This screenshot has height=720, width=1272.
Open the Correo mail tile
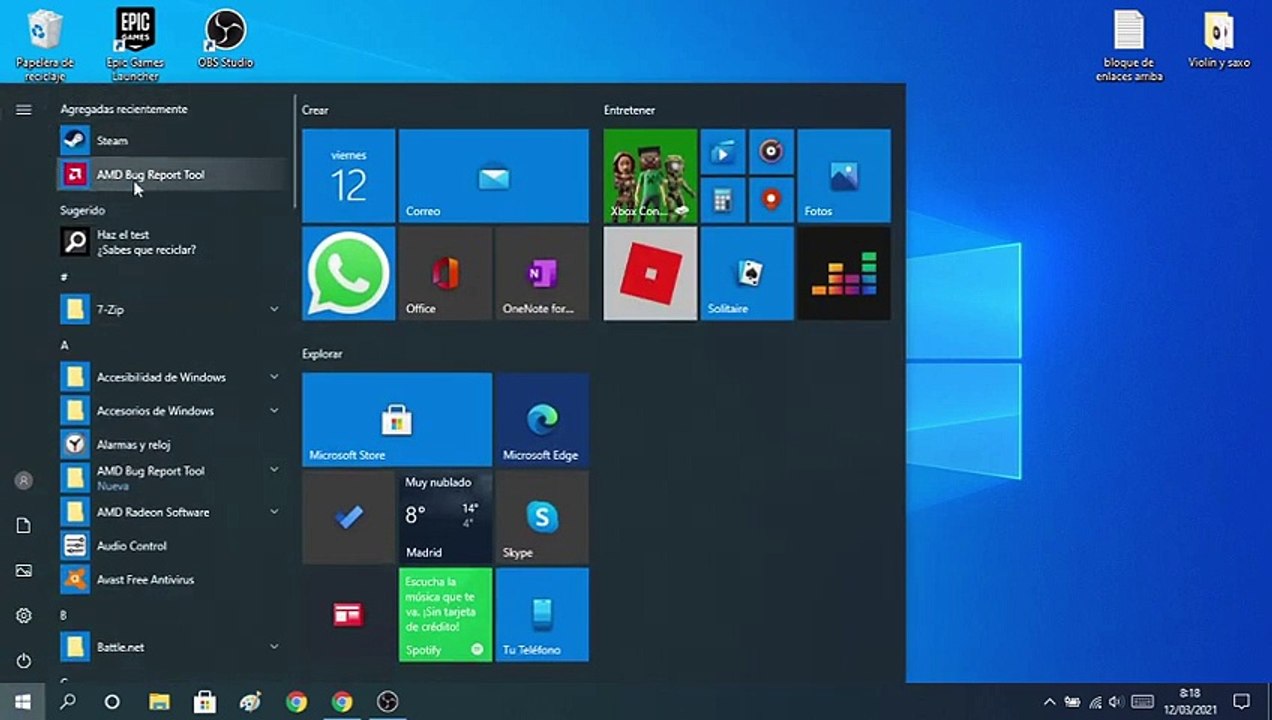[x=493, y=176]
